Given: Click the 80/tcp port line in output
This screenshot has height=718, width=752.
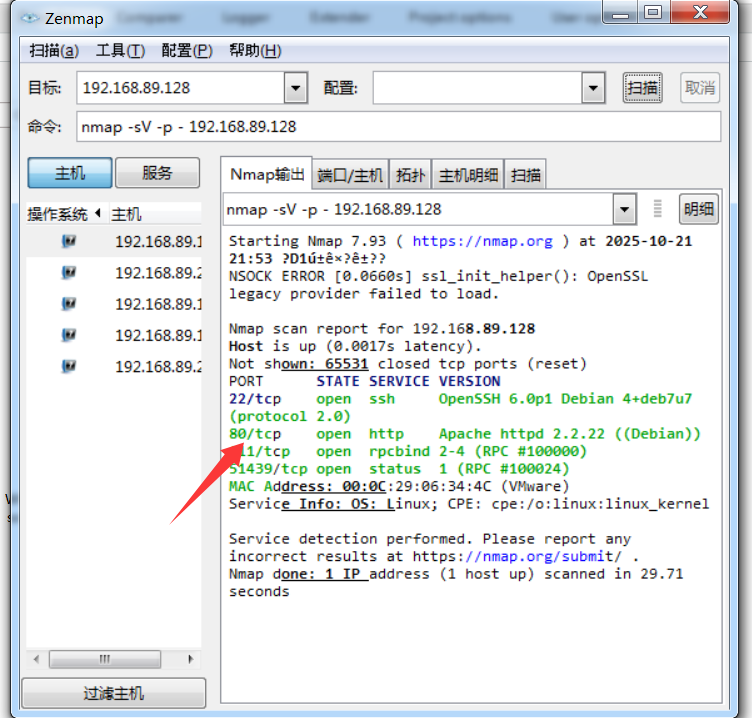Looking at the screenshot, I should pos(465,434).
